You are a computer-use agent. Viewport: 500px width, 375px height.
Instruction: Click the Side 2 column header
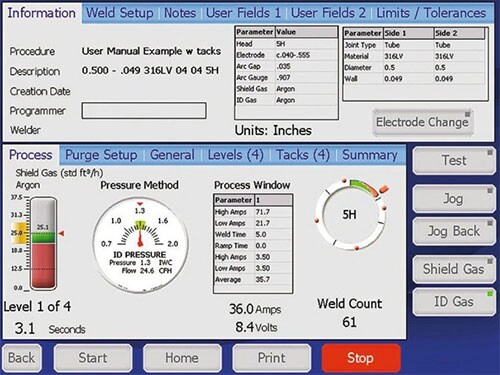tap(459, 33)
